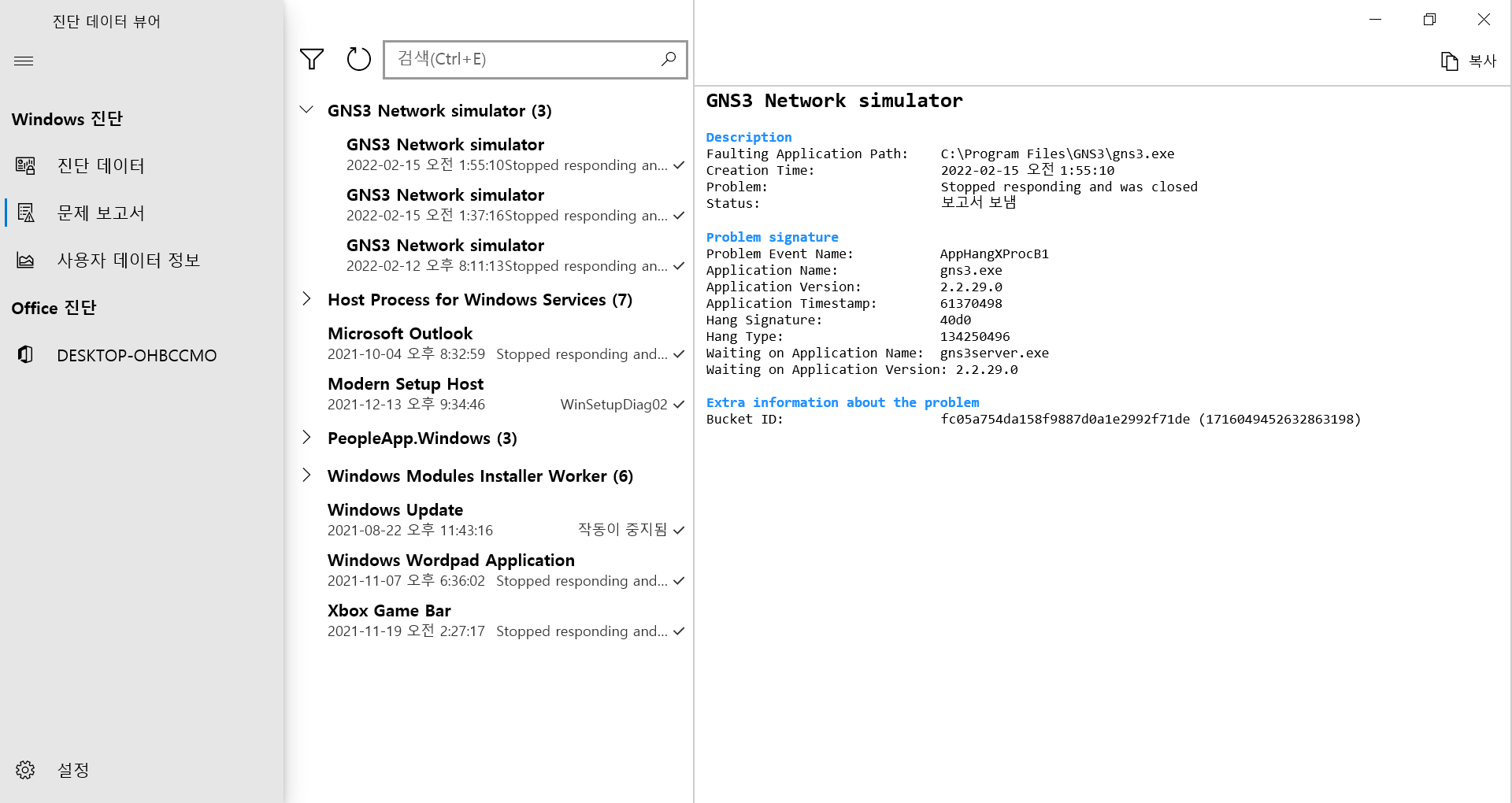Click the search magnifier icon
Image resolution: width=1512 pixels, height=803 pixels.
pyautogui.click(x=669, y=59)
